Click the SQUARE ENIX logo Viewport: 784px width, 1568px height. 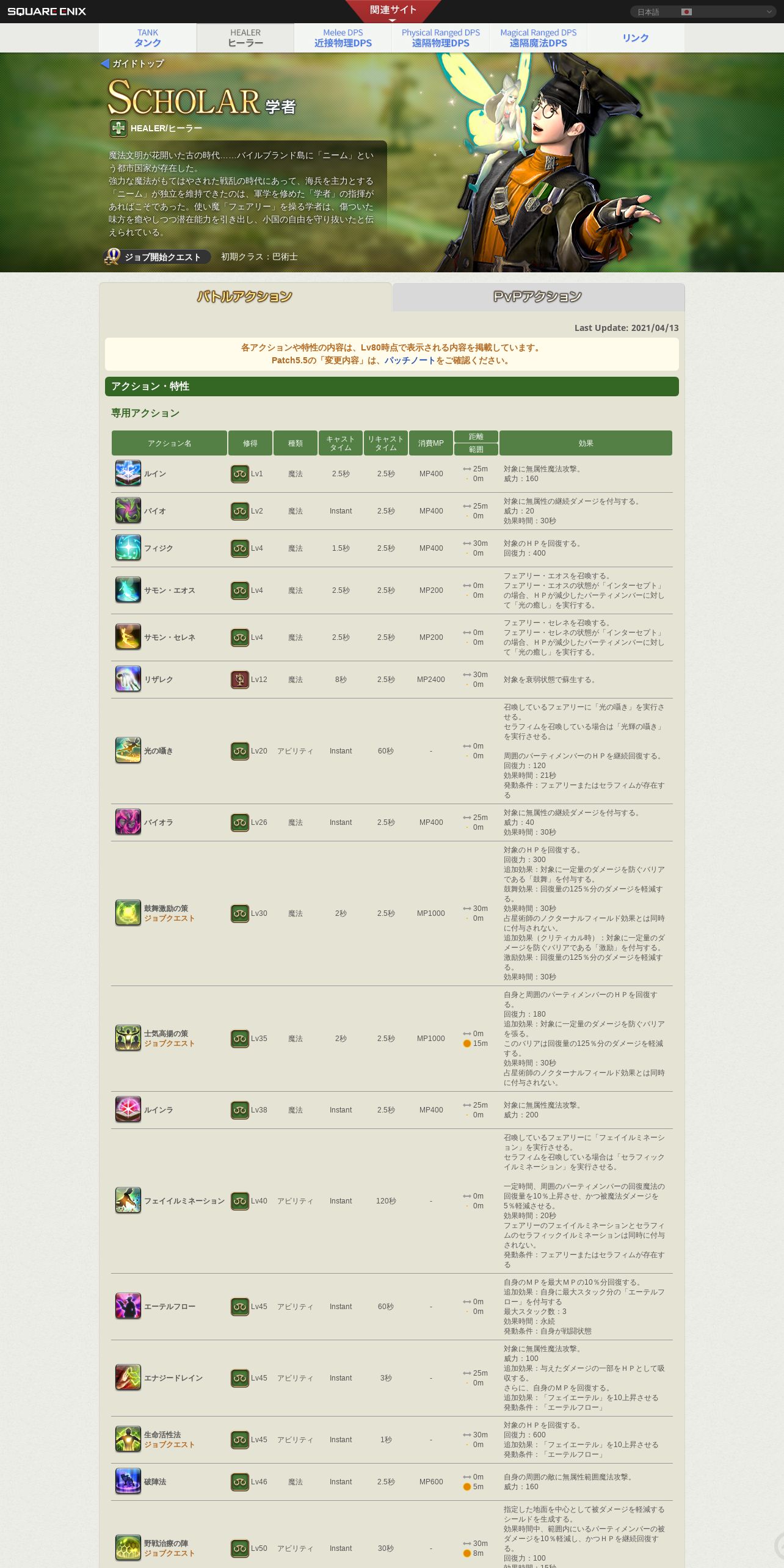point(47,11)
